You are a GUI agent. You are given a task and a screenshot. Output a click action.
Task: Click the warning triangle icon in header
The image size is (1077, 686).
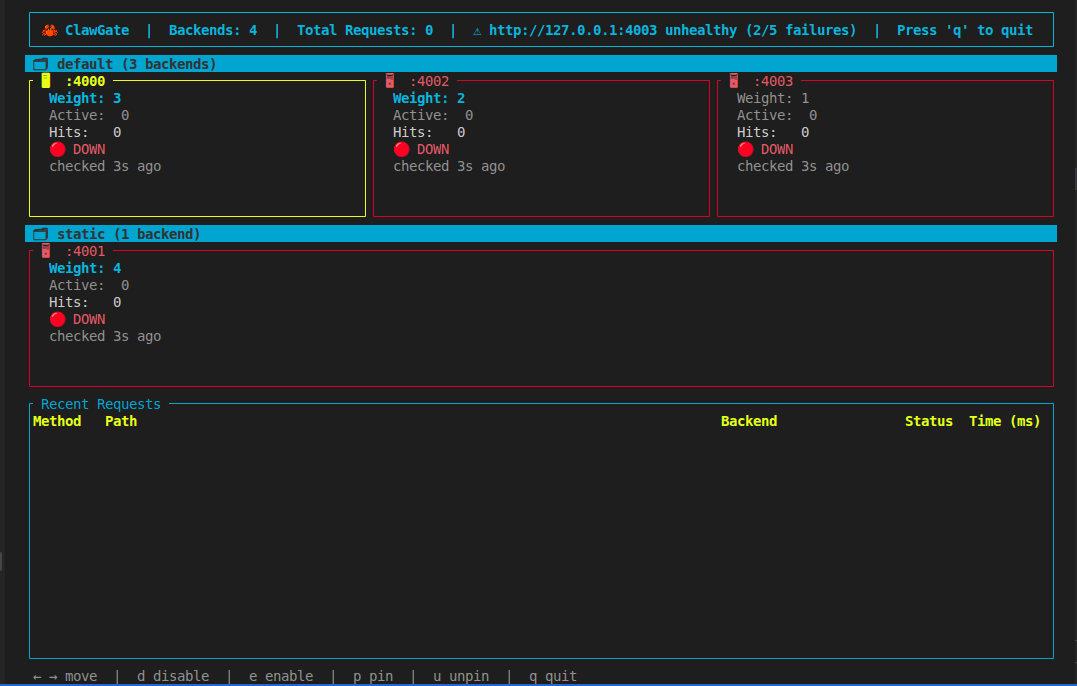477,31
